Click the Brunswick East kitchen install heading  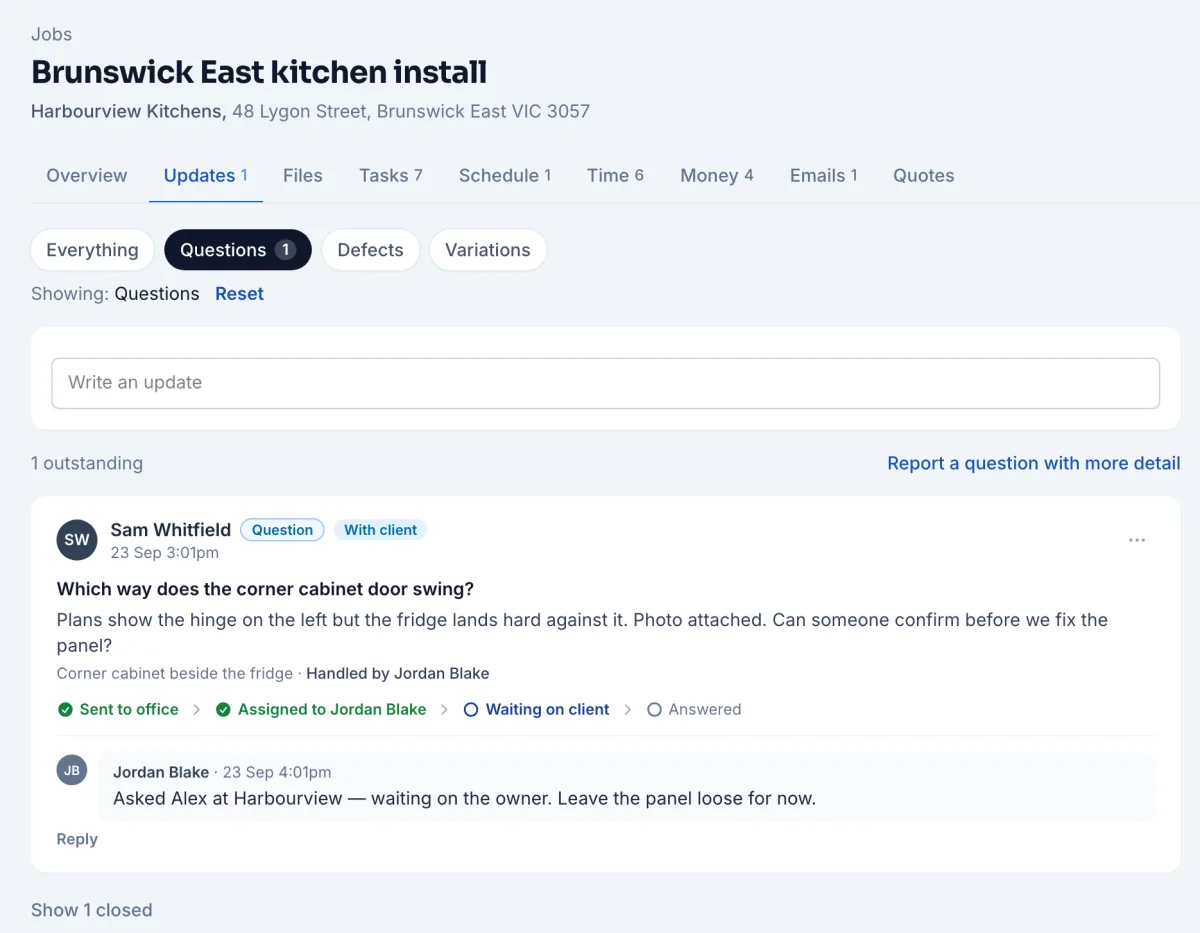(259, 72)
